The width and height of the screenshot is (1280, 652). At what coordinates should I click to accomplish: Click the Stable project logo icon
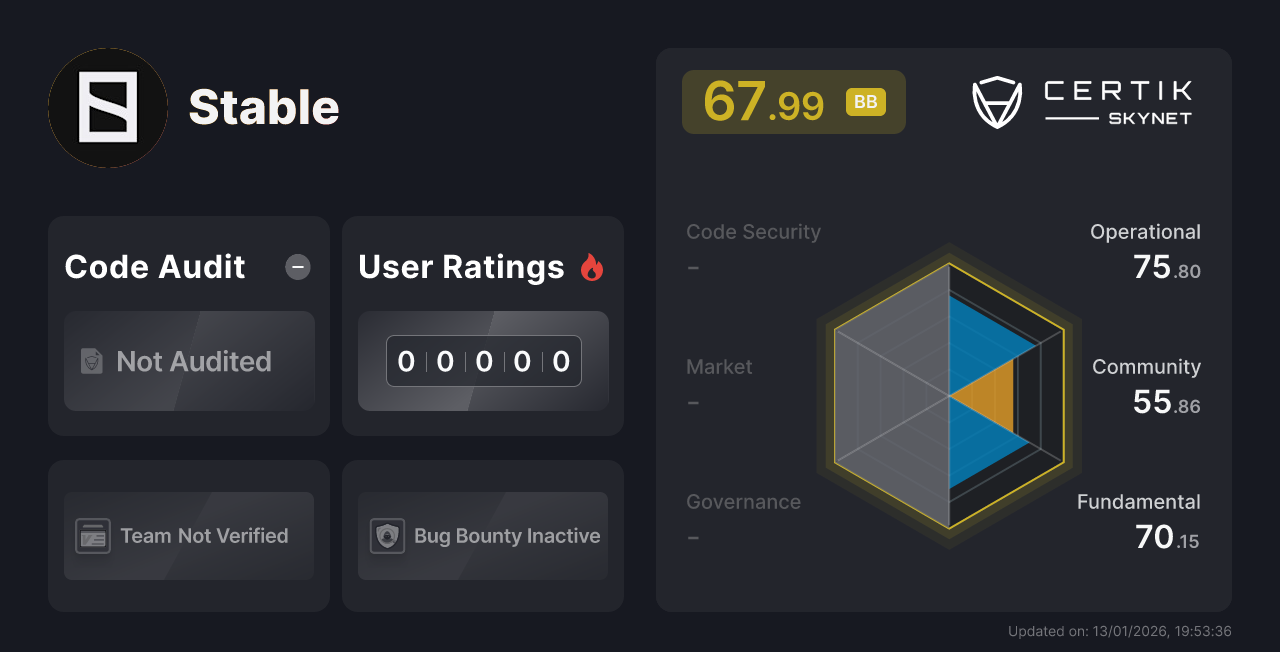pos(107,107)
